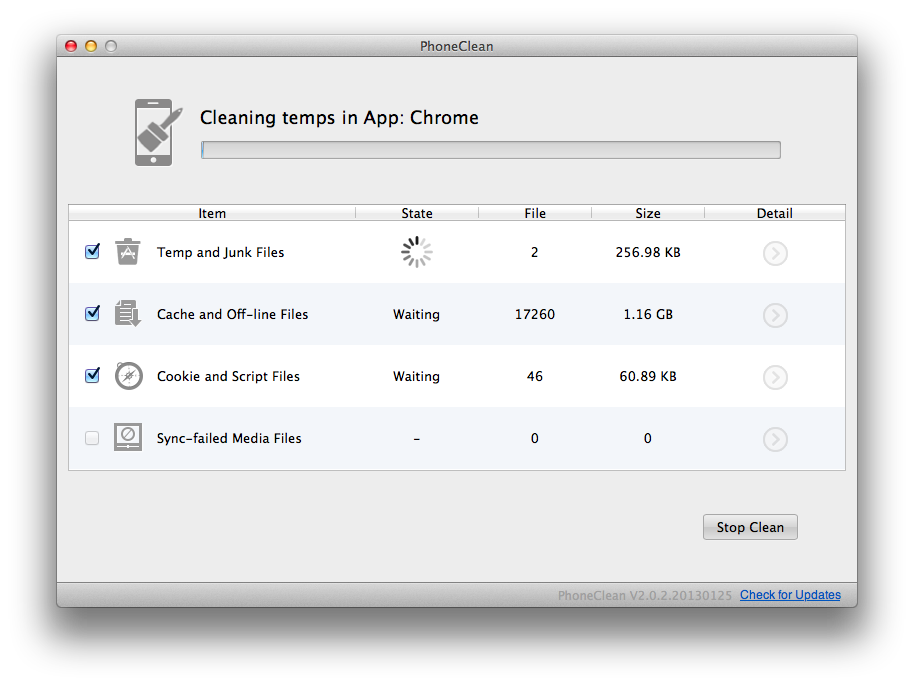Click the 17260 file count

coord(535,314)
